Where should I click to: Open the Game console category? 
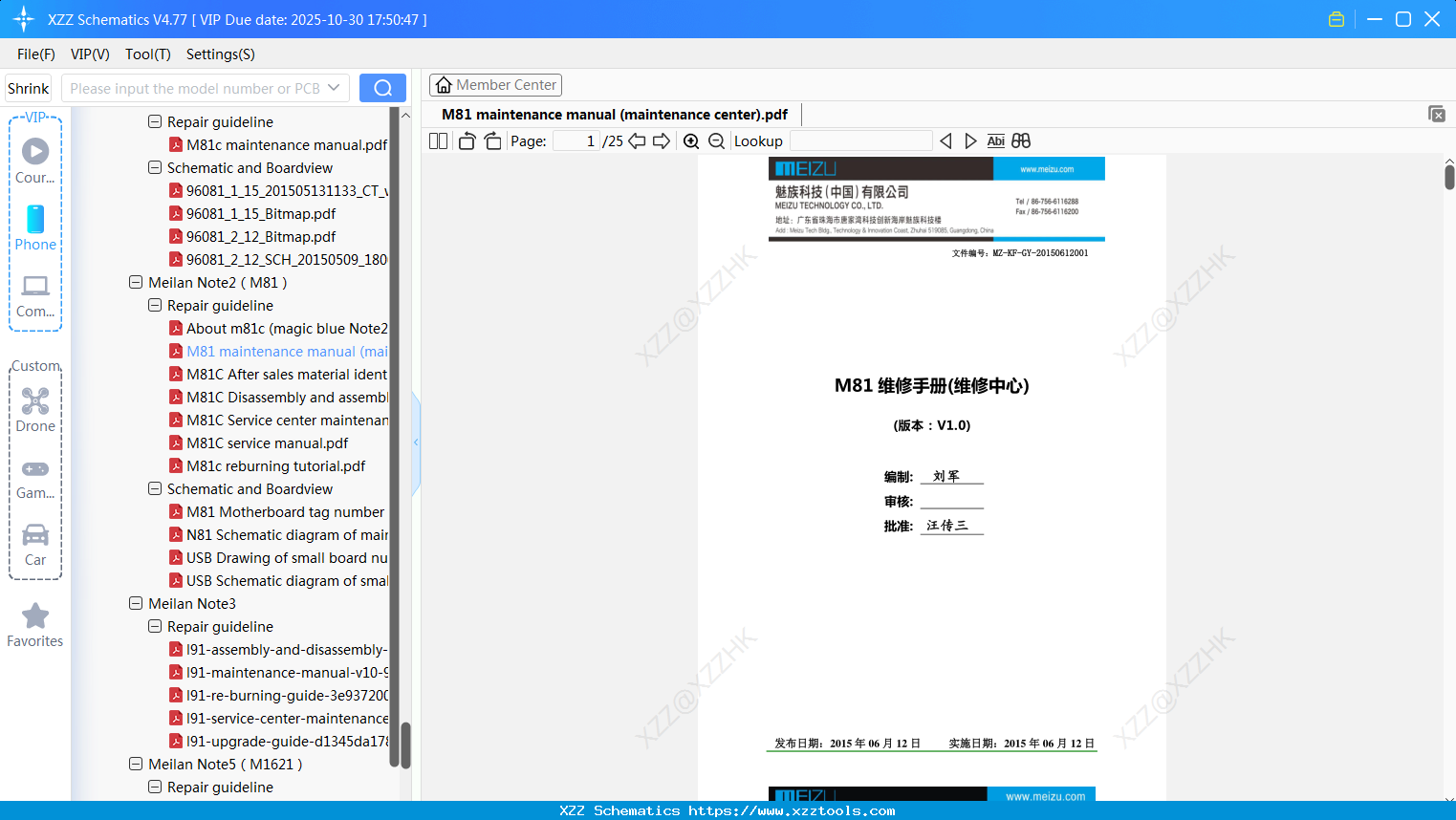point(35,478)
